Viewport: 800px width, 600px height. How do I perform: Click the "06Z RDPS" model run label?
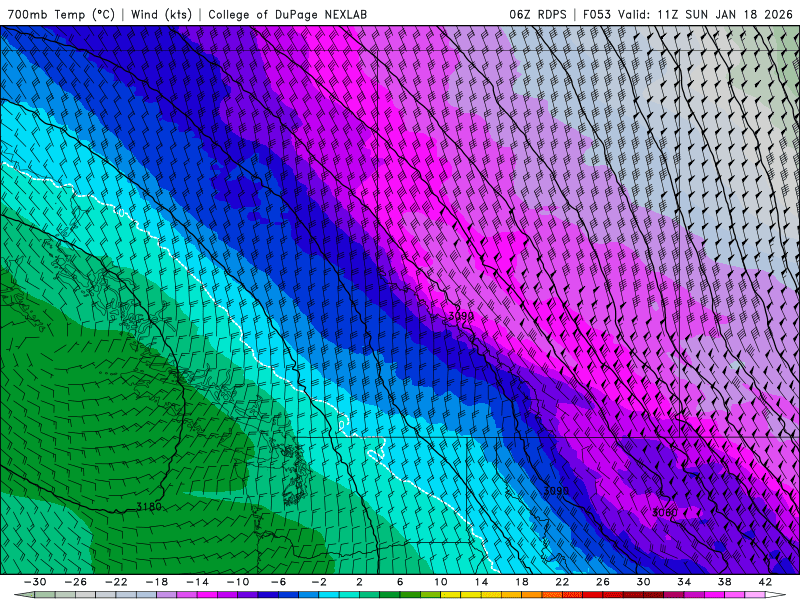537,14
